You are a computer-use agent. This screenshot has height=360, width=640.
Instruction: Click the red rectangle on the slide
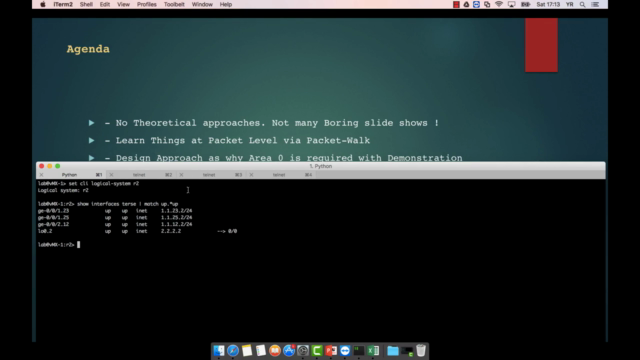click(x=541, y=45)
